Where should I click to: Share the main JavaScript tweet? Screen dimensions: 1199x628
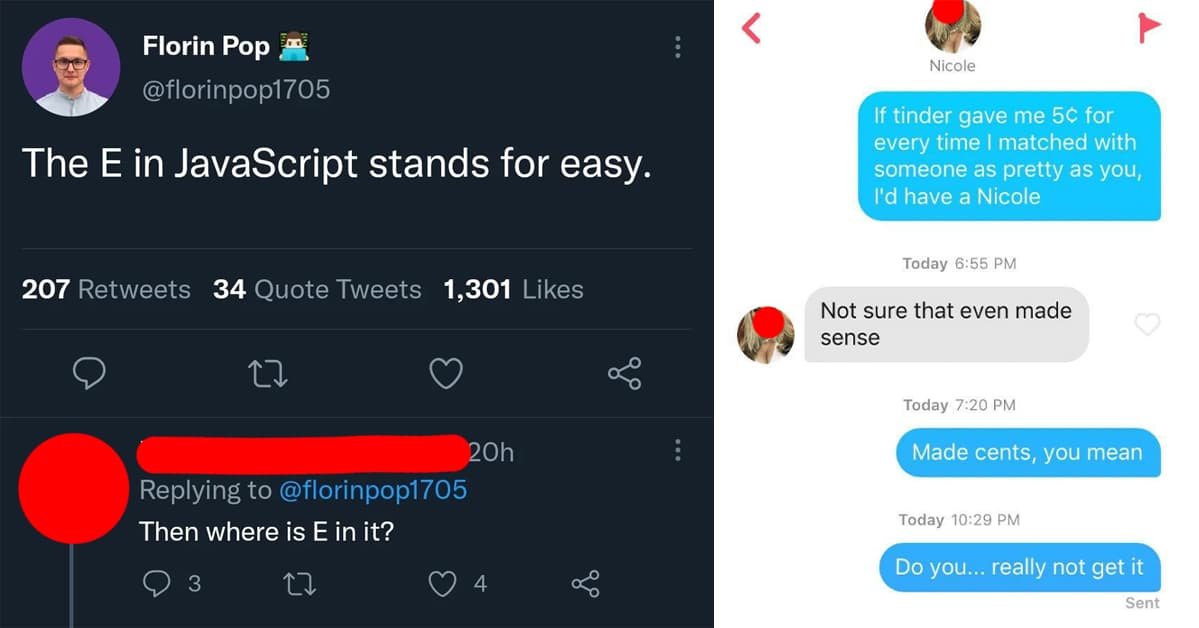[x=624, y=374]
